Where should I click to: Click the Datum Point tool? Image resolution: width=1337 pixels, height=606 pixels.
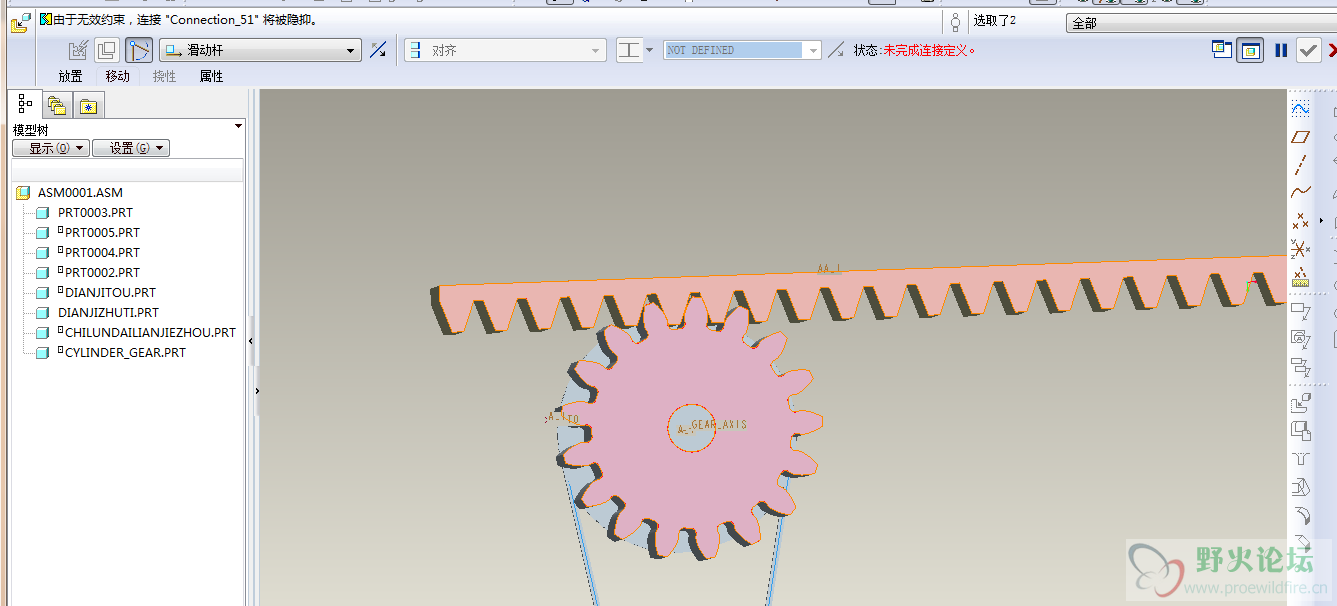point(1300,220)
